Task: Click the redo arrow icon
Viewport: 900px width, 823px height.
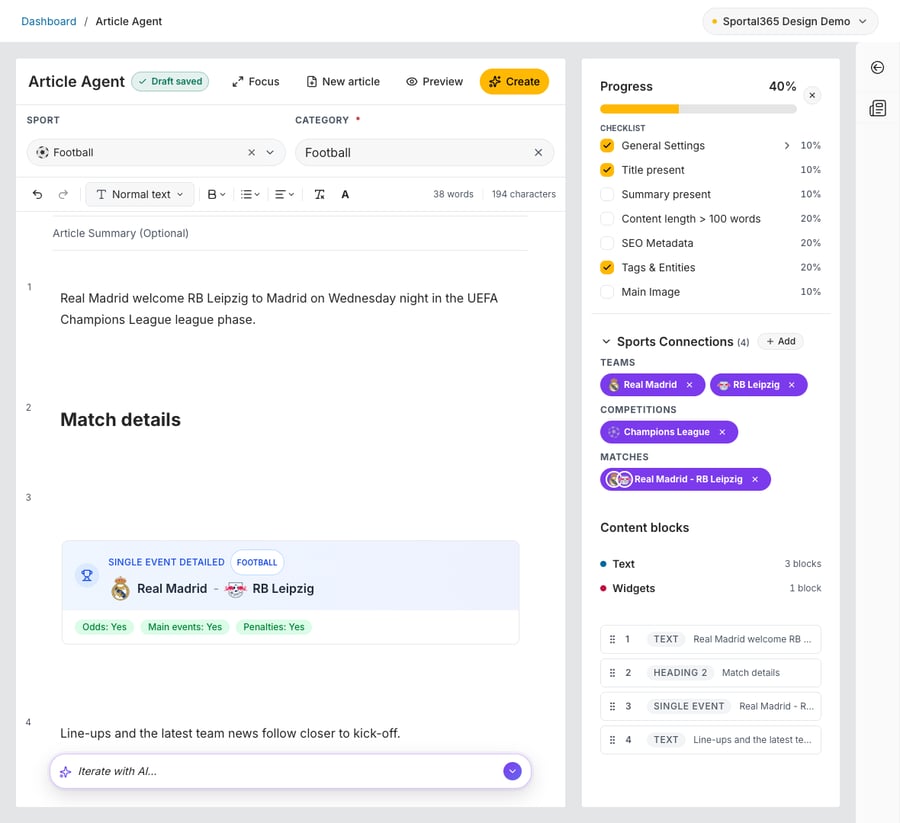Action: (x=63, y=195)
